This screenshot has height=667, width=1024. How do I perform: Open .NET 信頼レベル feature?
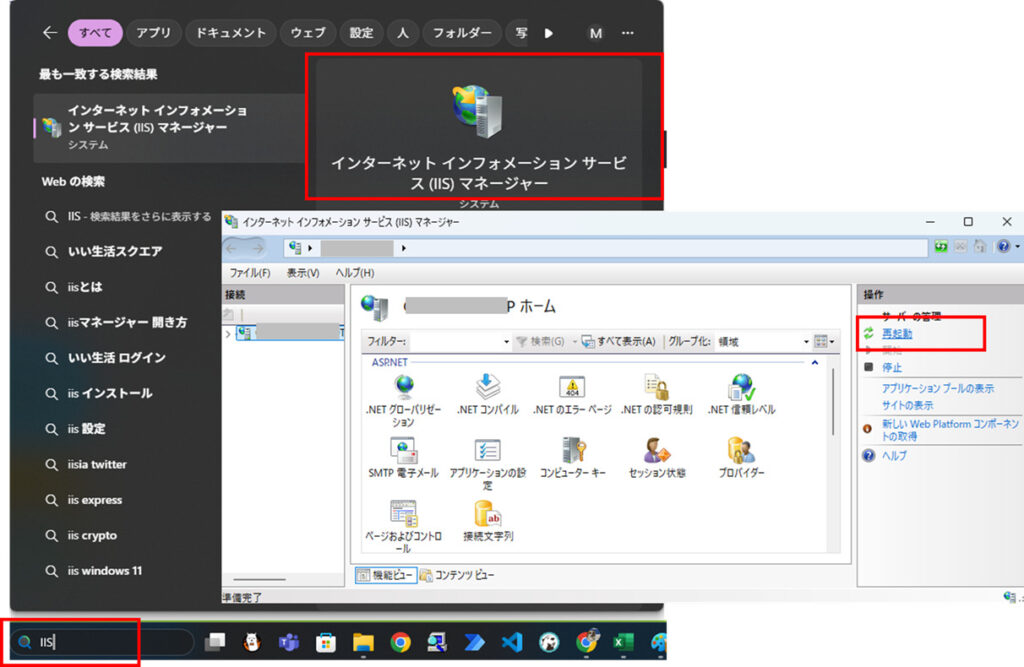[x=741, y=395]
